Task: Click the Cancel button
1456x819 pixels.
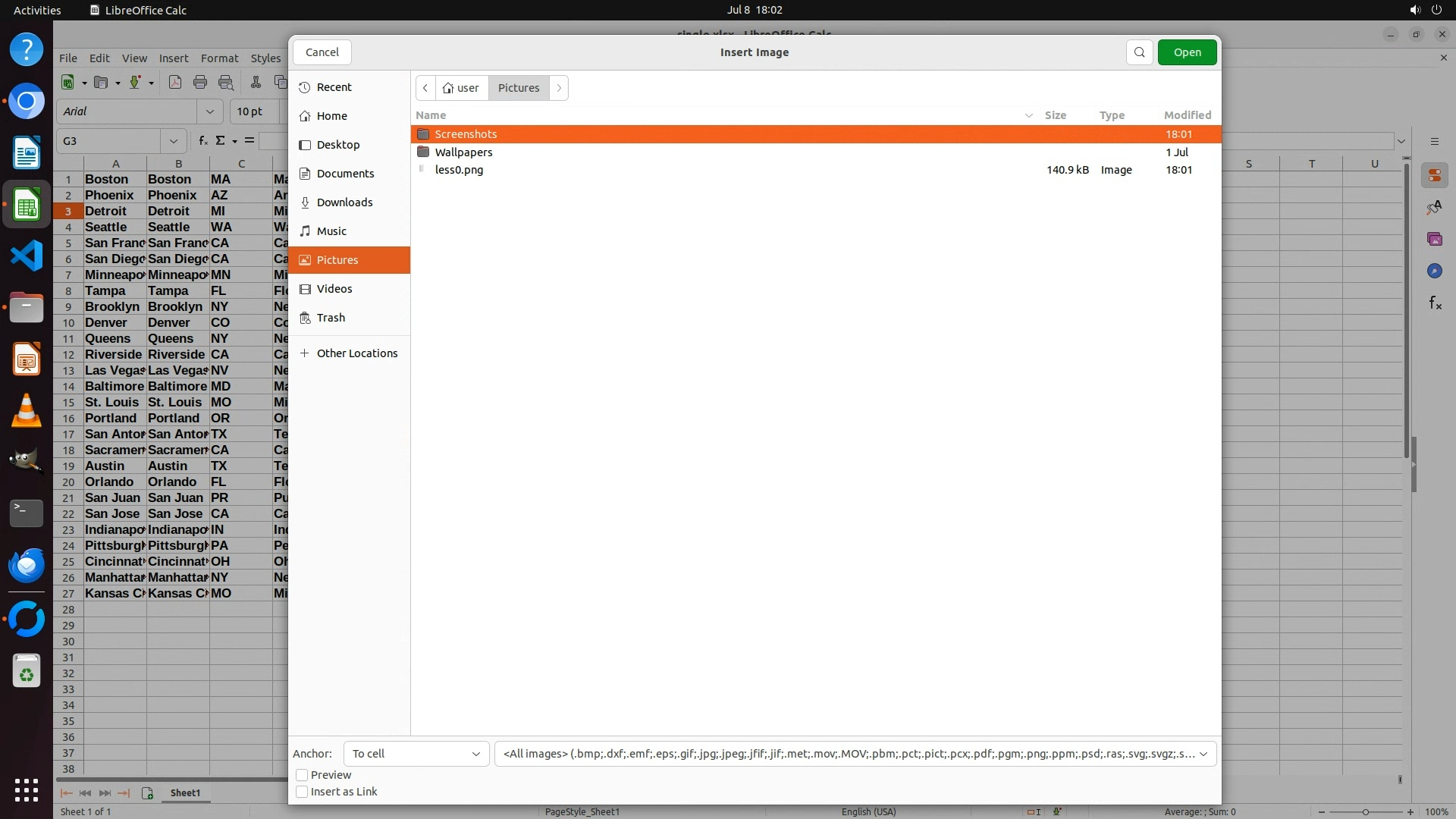Action: point(322,52)
